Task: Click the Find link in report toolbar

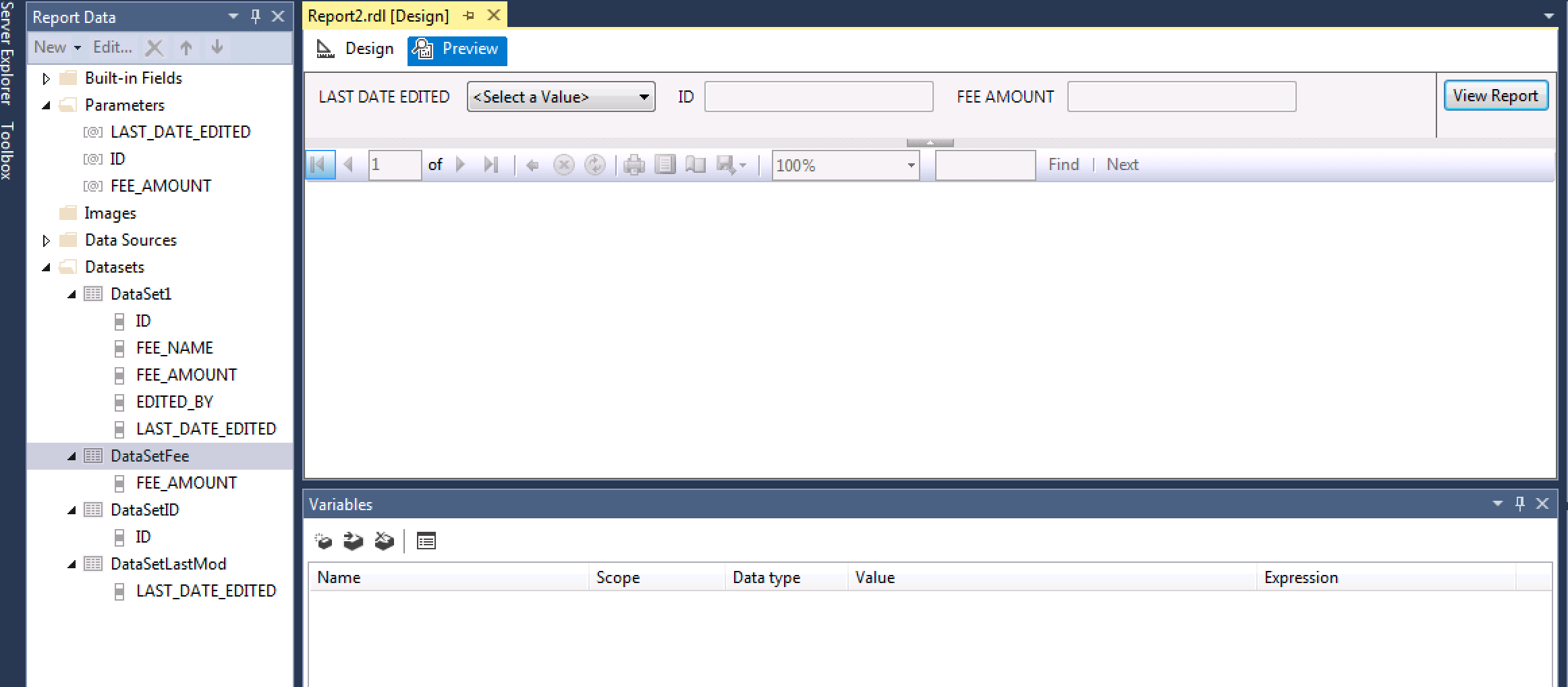Action: [1063, 165]
